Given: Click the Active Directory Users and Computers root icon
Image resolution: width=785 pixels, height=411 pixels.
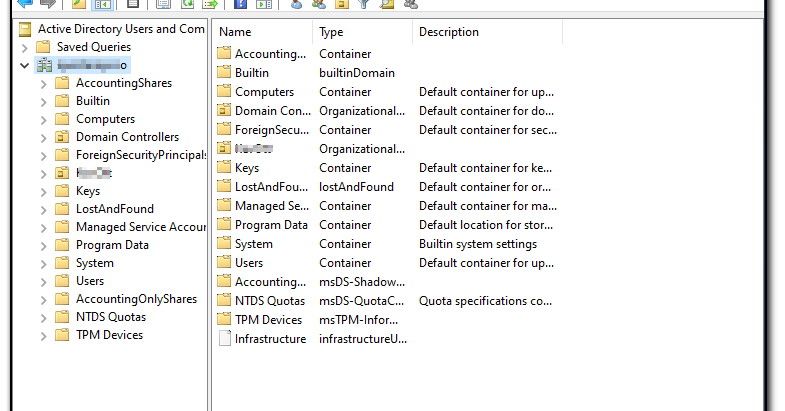Looking at the screenshot, I should pos(25,30).
